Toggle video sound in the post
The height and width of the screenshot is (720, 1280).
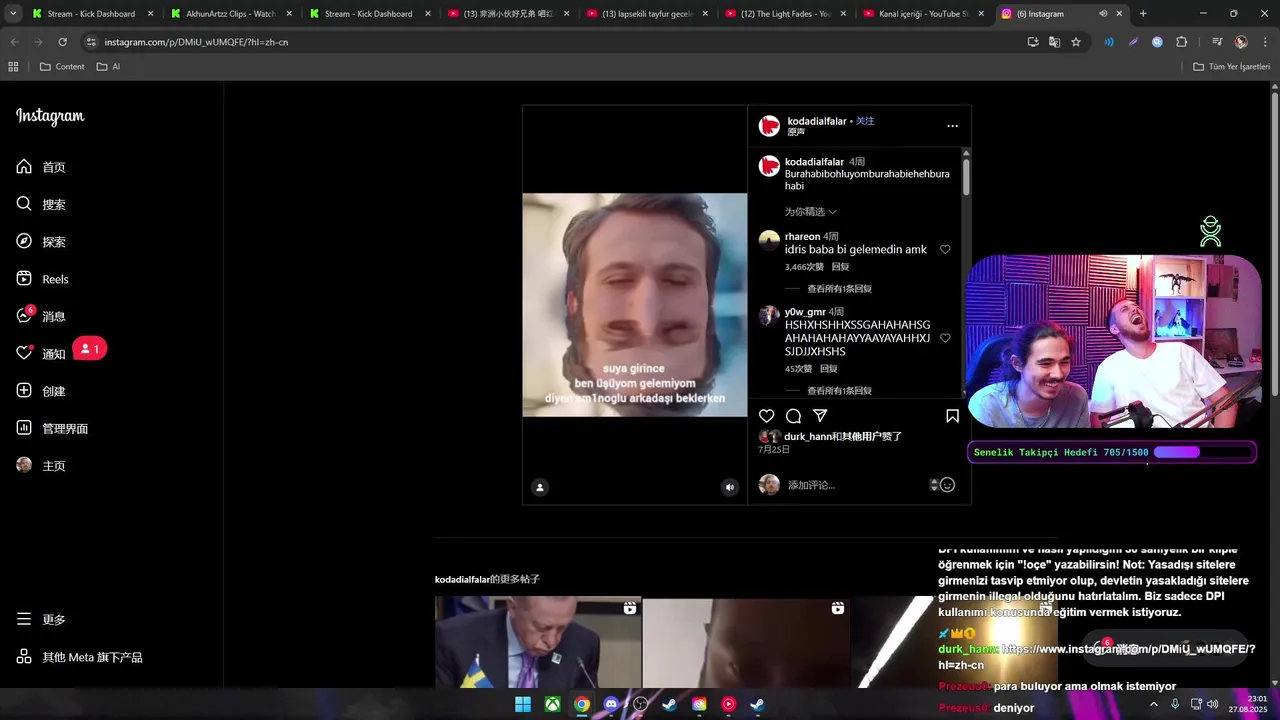730,488
